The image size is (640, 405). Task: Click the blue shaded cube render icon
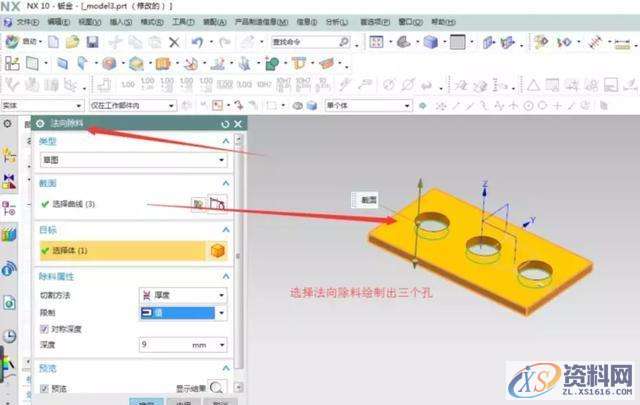(431, 42)
